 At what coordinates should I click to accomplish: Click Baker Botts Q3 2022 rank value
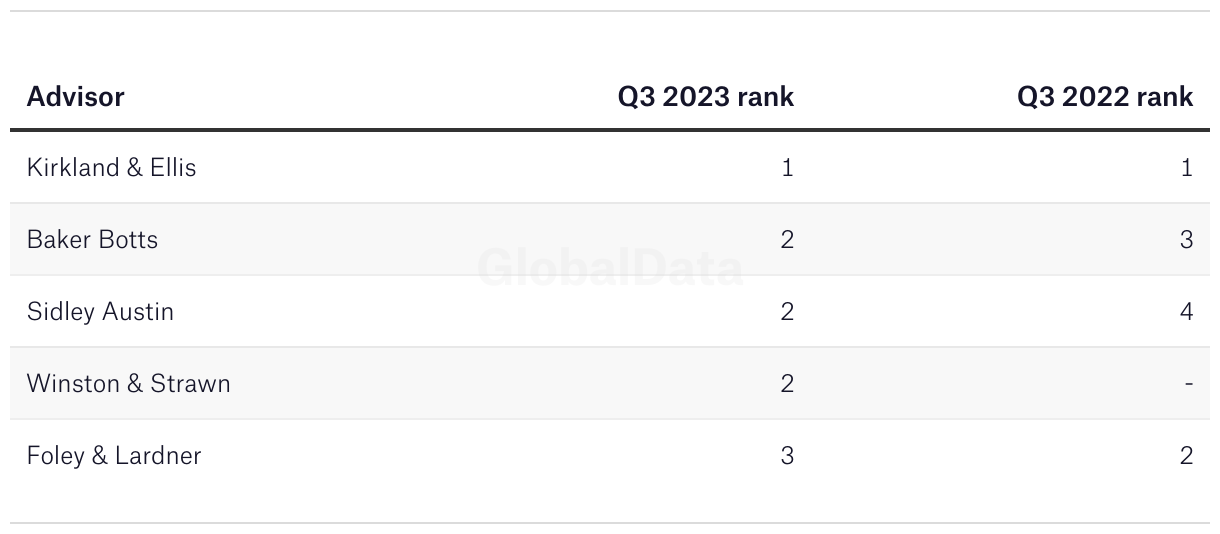pos(1186,239)
